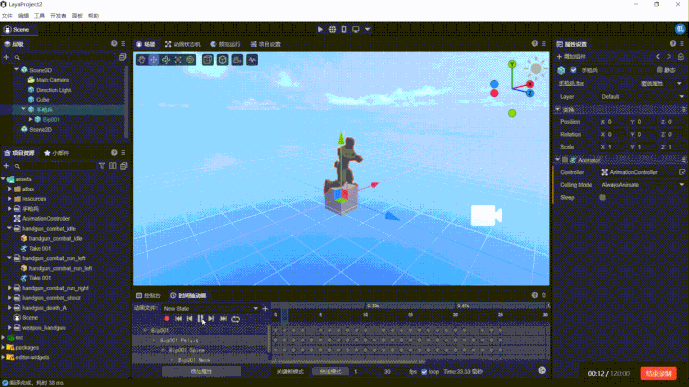Open the preview options dropdown arrow in top toolbar
This screenshot has width=689, height=387.
coord(367,29)
